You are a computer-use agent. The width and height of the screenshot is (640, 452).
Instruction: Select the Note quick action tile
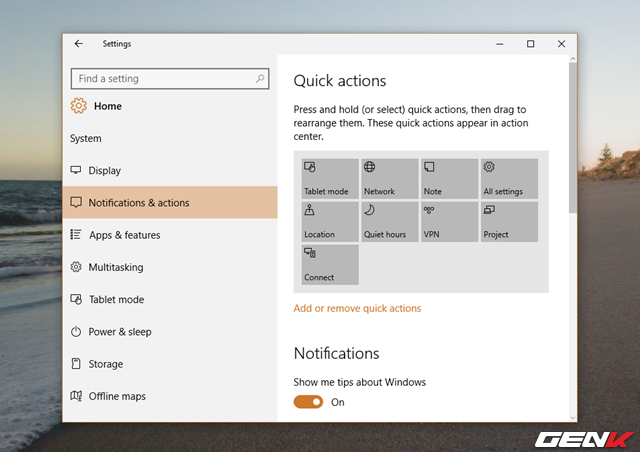[x=449, y=179]
